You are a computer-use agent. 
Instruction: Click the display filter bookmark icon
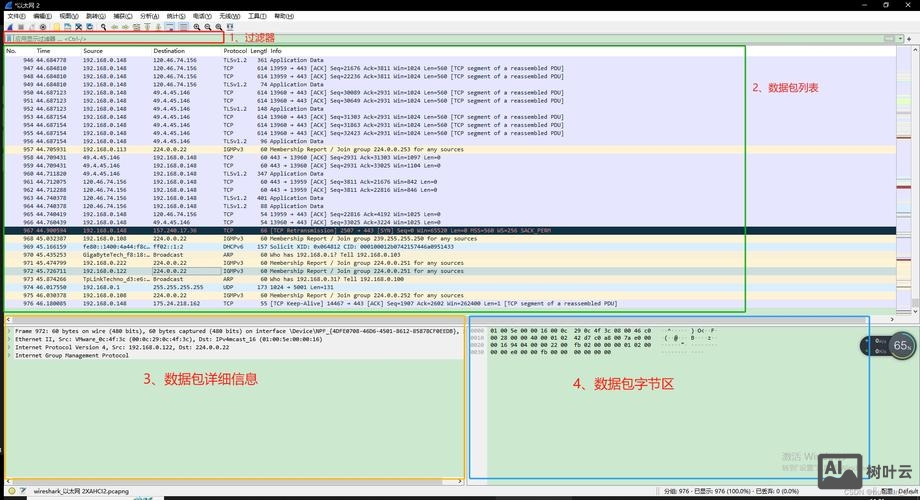pos(9,39)
